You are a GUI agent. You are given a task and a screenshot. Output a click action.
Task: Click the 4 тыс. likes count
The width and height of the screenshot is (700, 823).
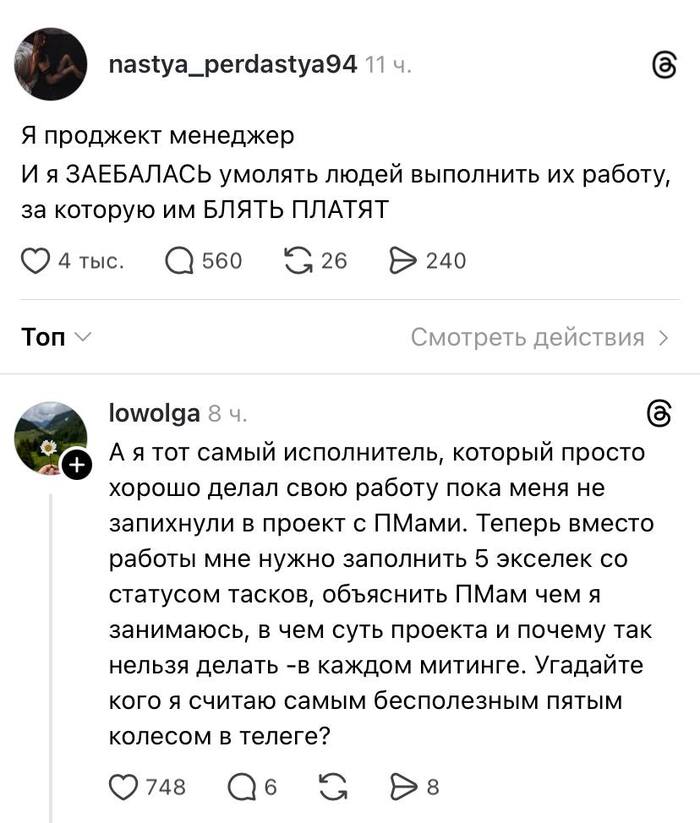pyautogui.click(x=90, y=261)
